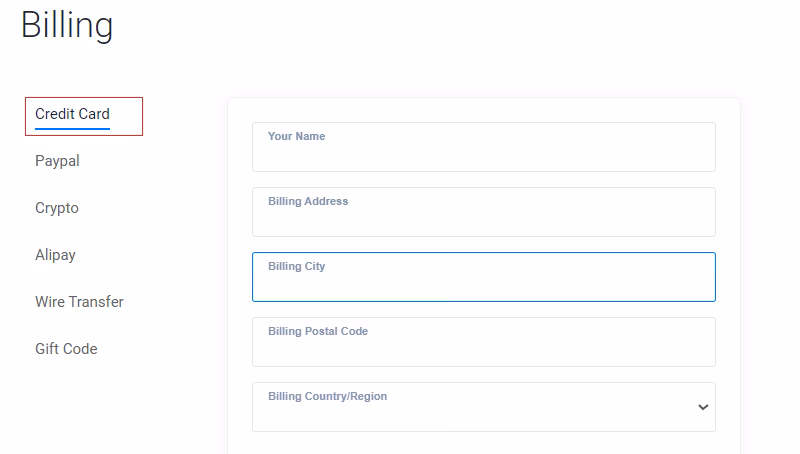Click the "Billing City" label text
The width and height of the screenshot is (800, 454).
coord(296,266)
